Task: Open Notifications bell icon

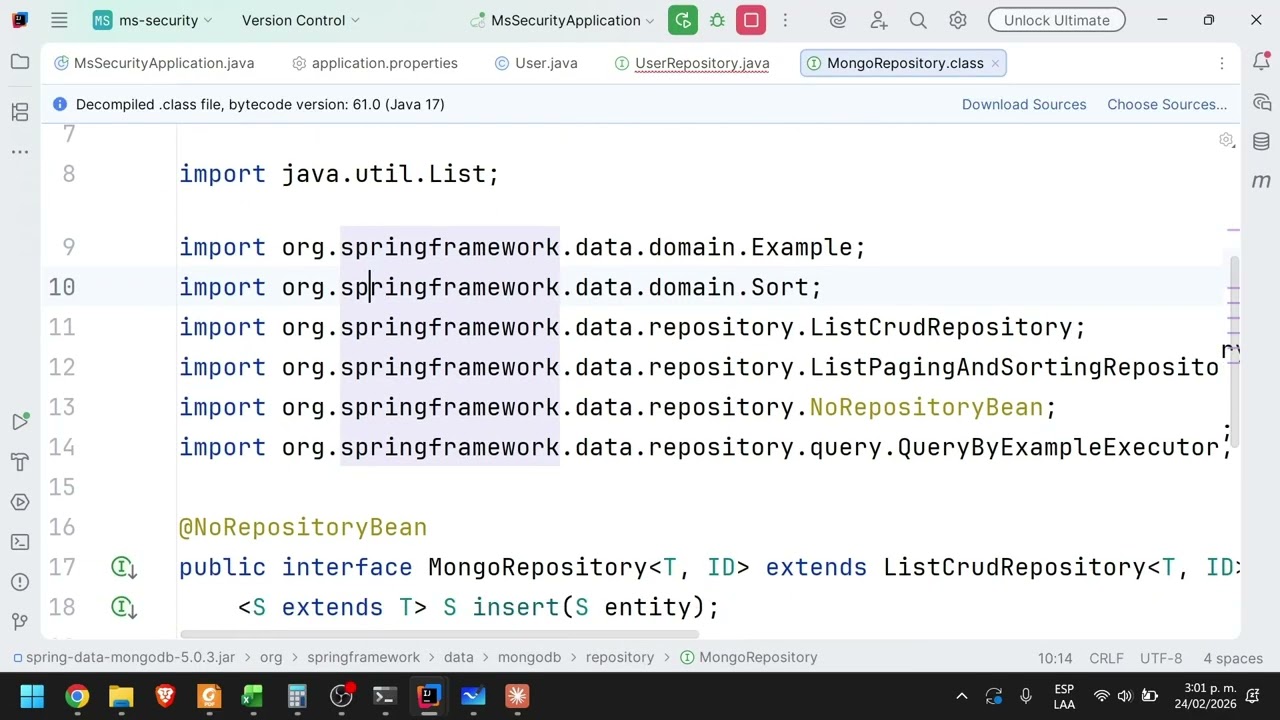Action: (x=1261, y=62)
